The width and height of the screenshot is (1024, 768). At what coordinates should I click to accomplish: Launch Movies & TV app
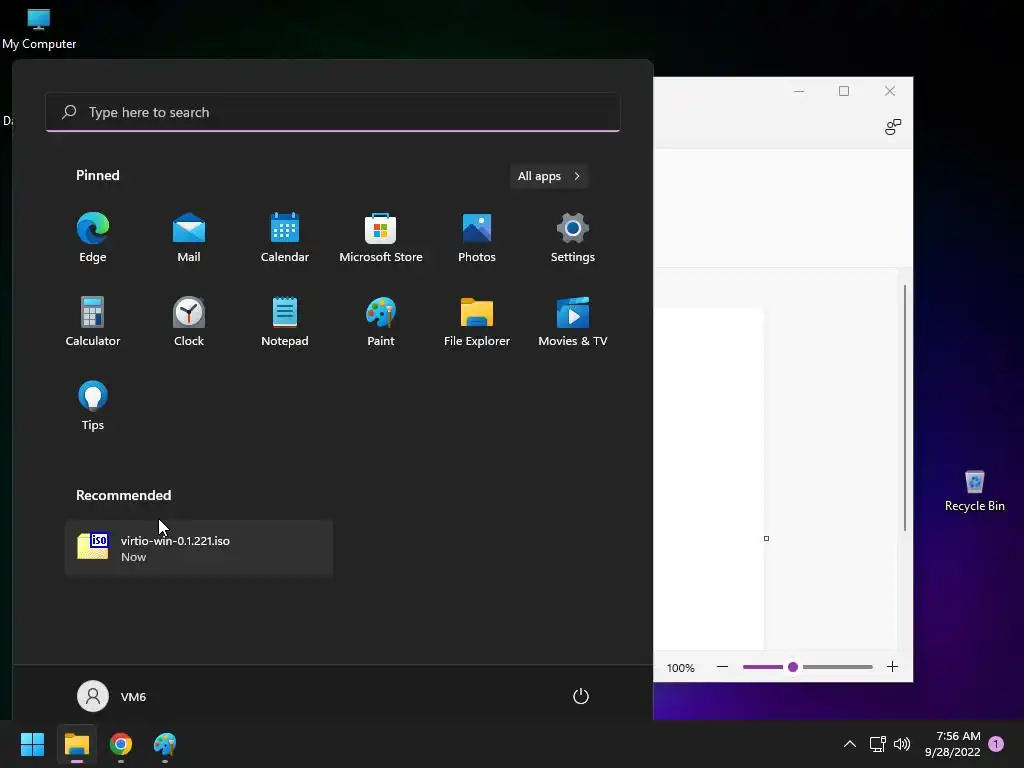pyautogui.click(x=573, y=321)
